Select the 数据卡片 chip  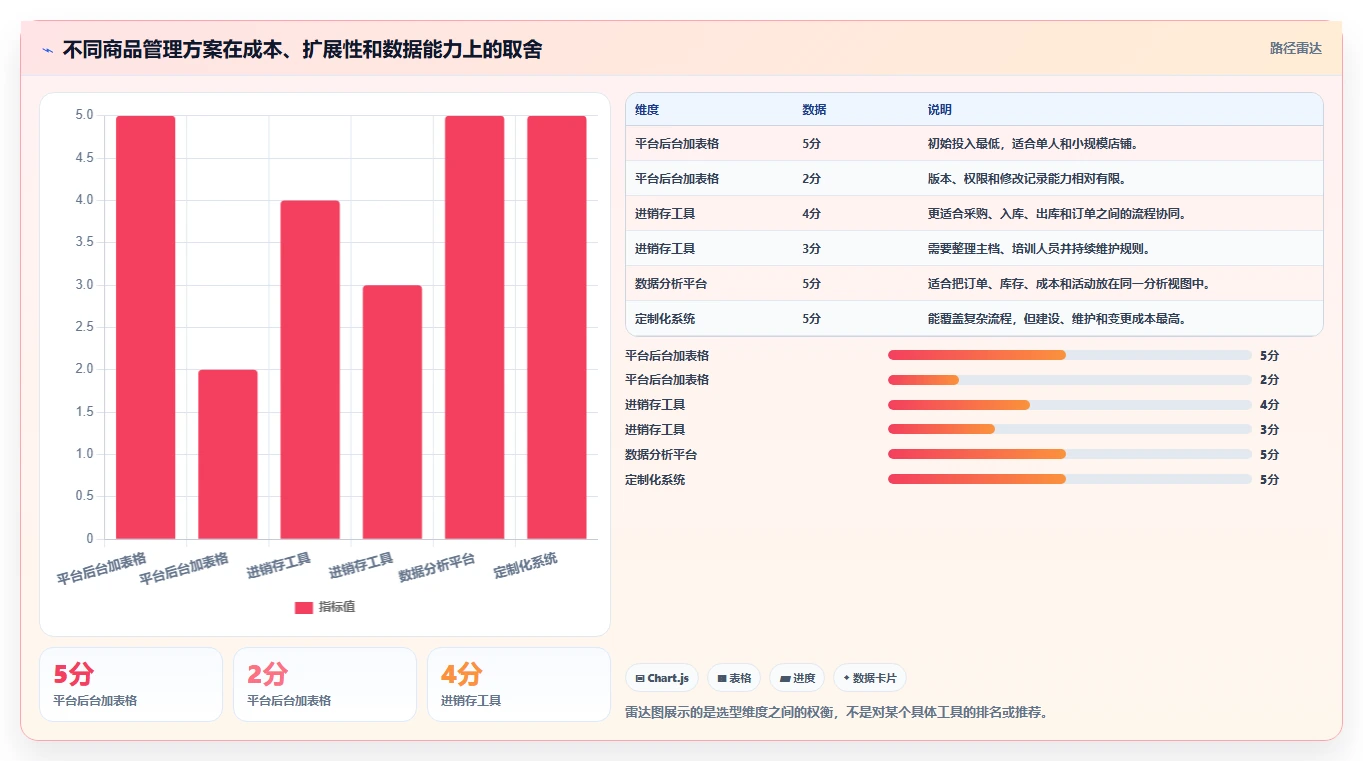[x=870, y=678]
